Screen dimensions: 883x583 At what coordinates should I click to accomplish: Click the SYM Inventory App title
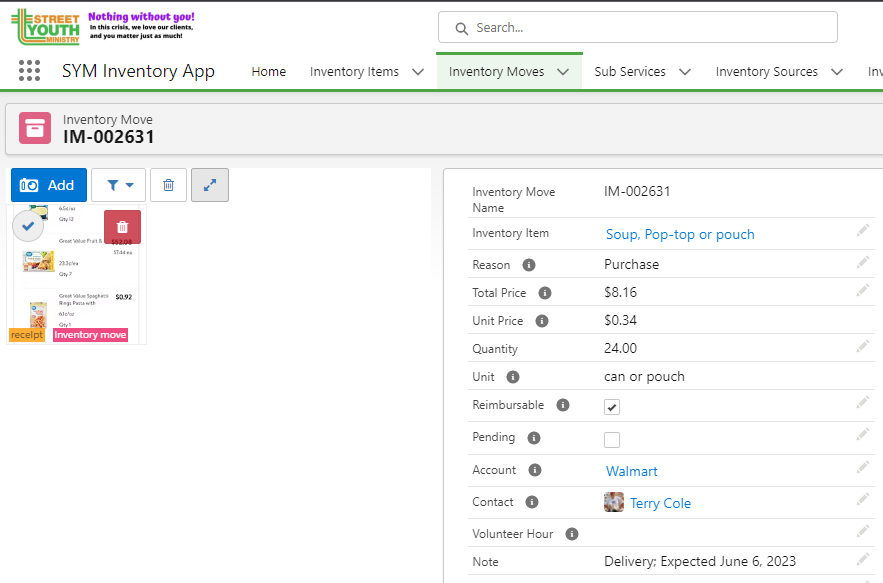coord(138,71)
